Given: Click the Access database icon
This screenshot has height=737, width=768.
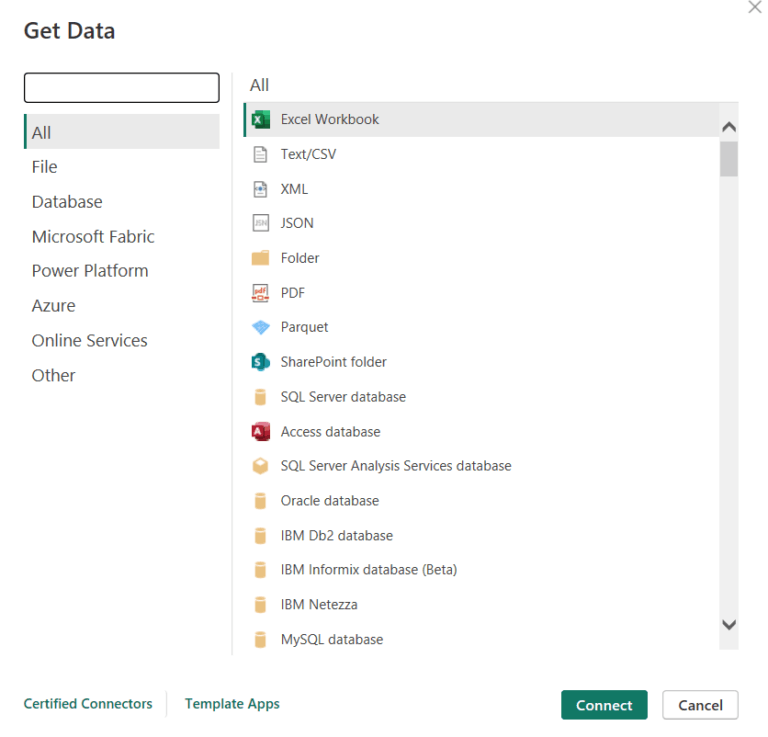Looking at the screenshot, I should click(261, 431).
